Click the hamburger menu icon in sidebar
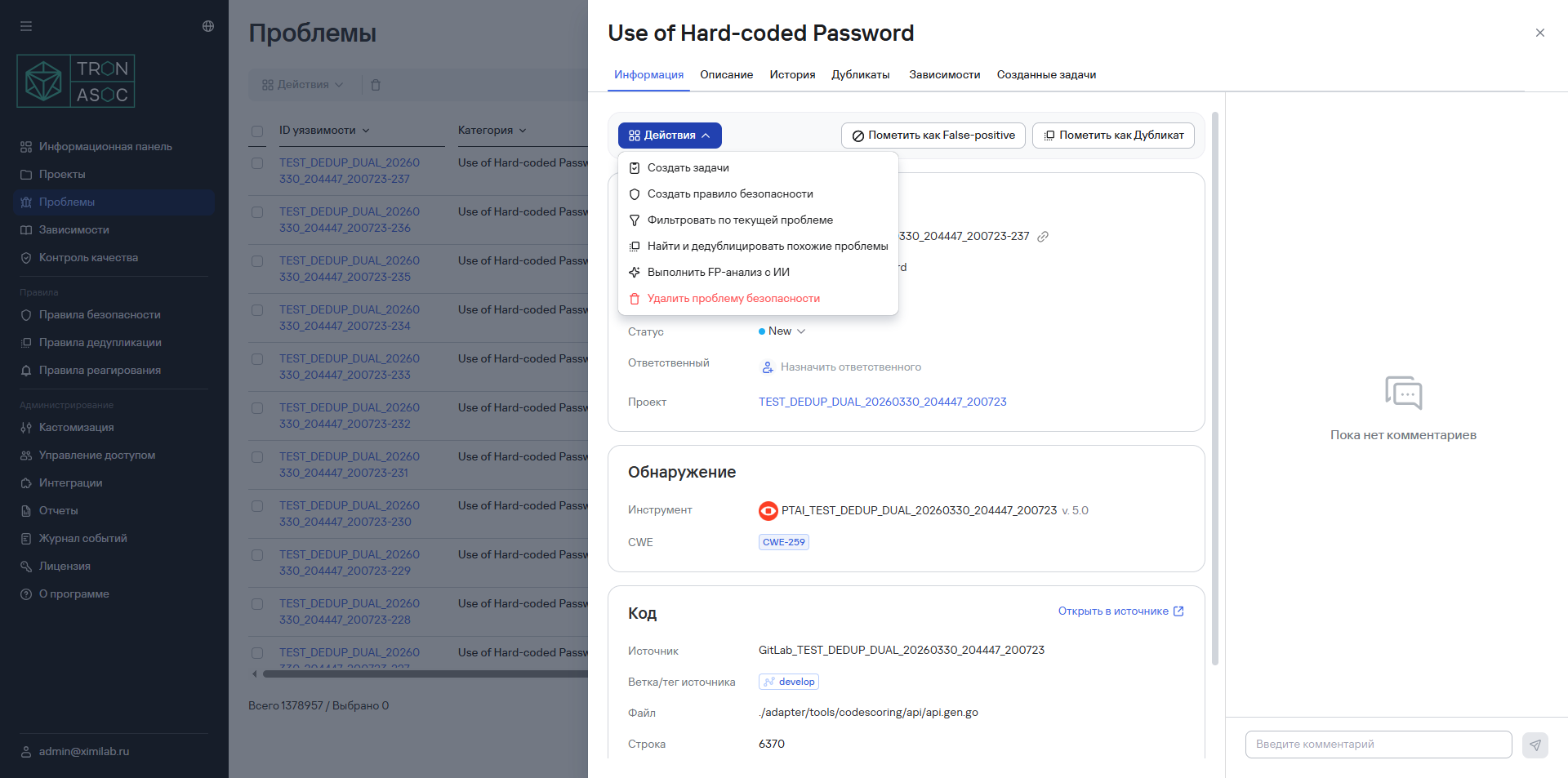1568x778 pixels. click(26, 26)
